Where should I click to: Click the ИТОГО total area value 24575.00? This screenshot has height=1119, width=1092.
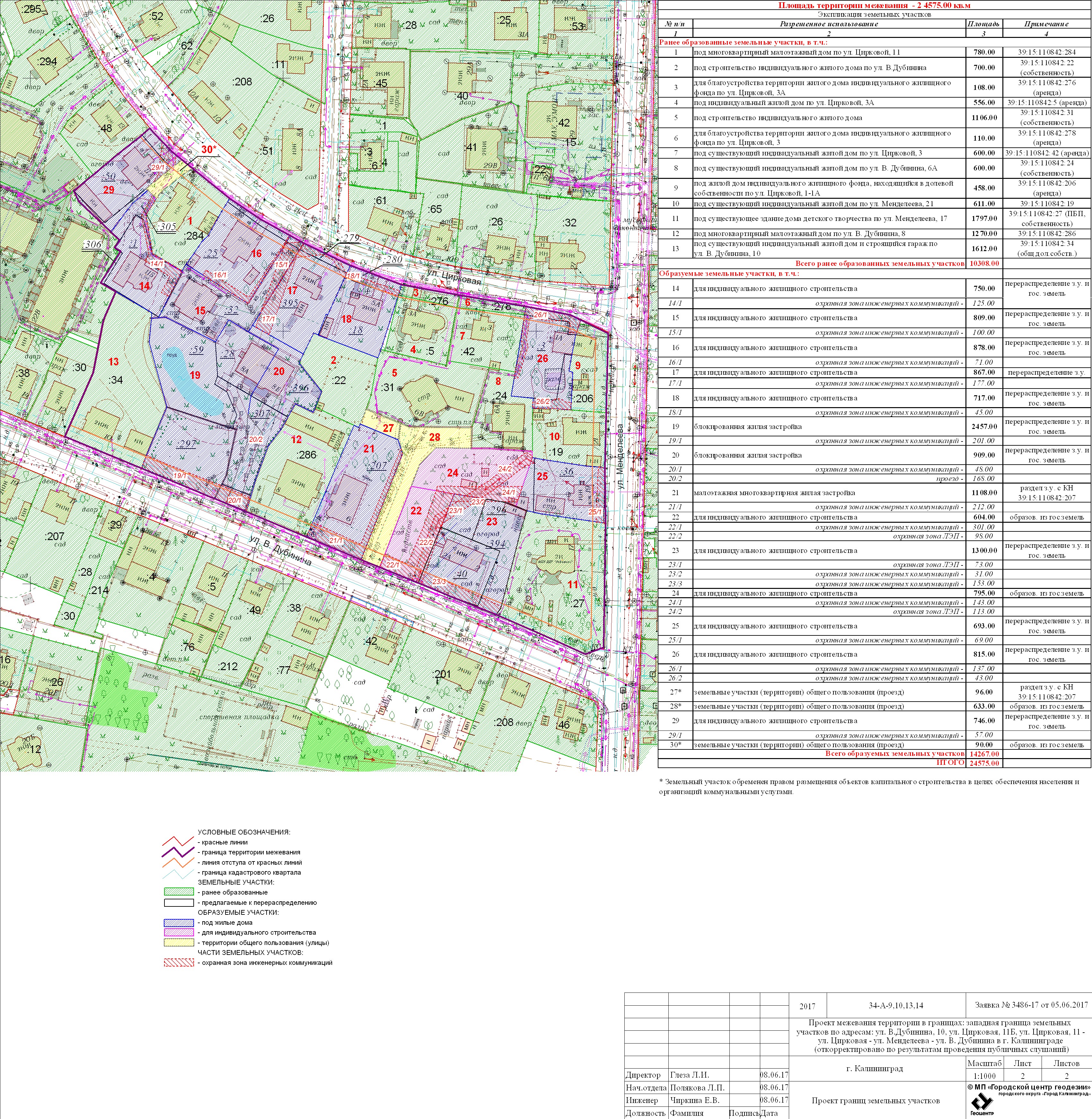tap(983, 763)
